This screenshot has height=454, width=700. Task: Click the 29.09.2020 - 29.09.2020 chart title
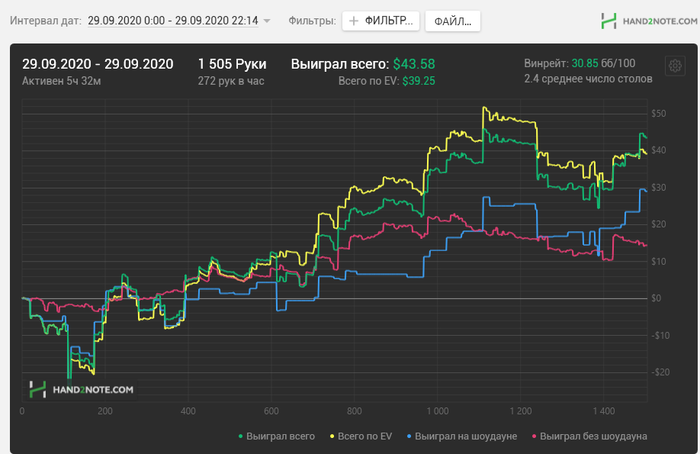pyautogui.click(x=98, y=64)
